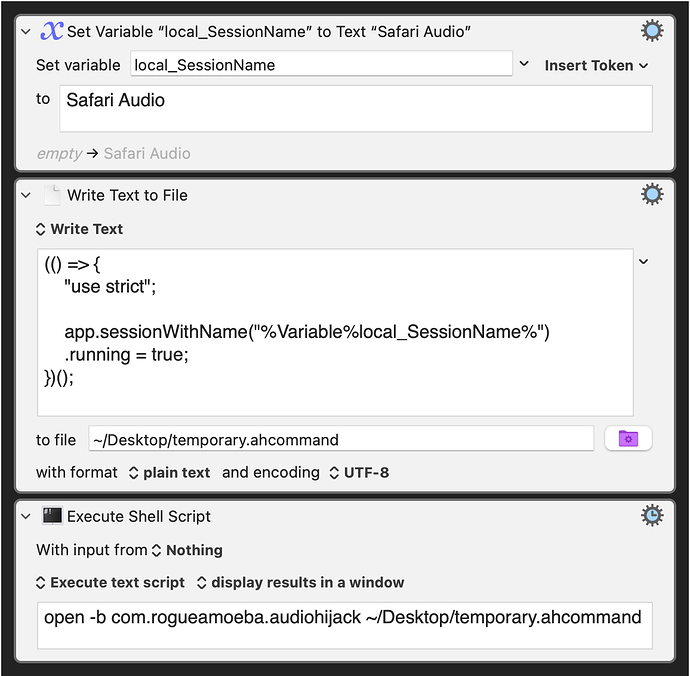The image size is (690, 676).
Task: Open gear menu for Set Variable action
Action: 652,31
